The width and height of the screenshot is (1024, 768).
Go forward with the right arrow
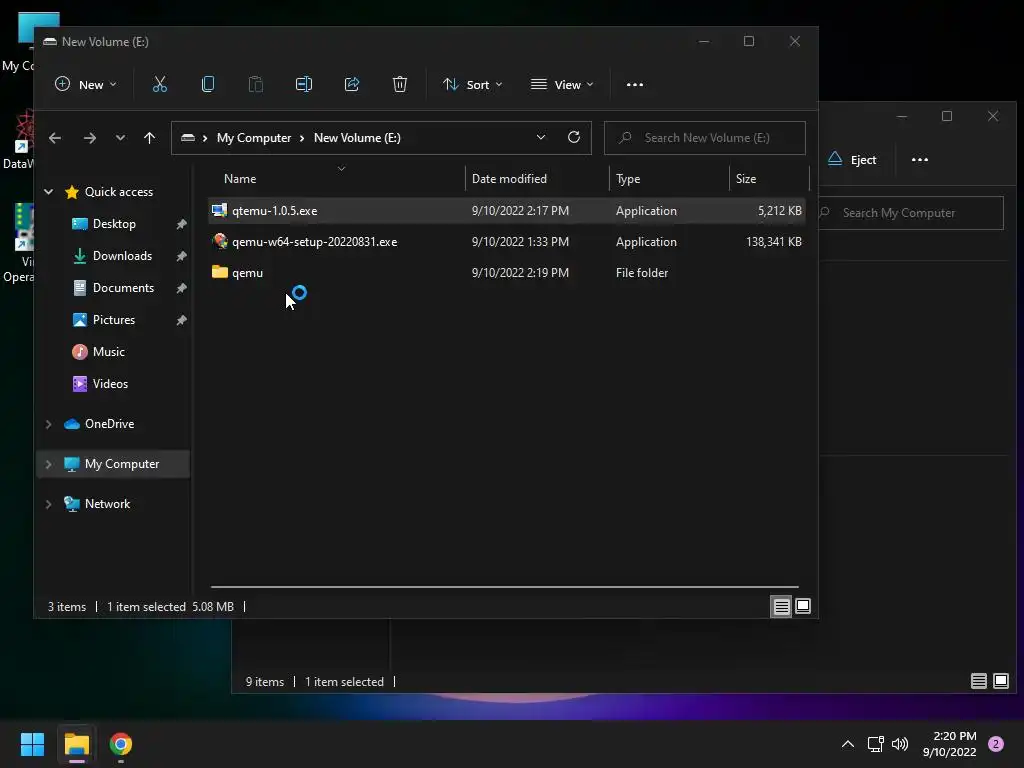[90, 138]
